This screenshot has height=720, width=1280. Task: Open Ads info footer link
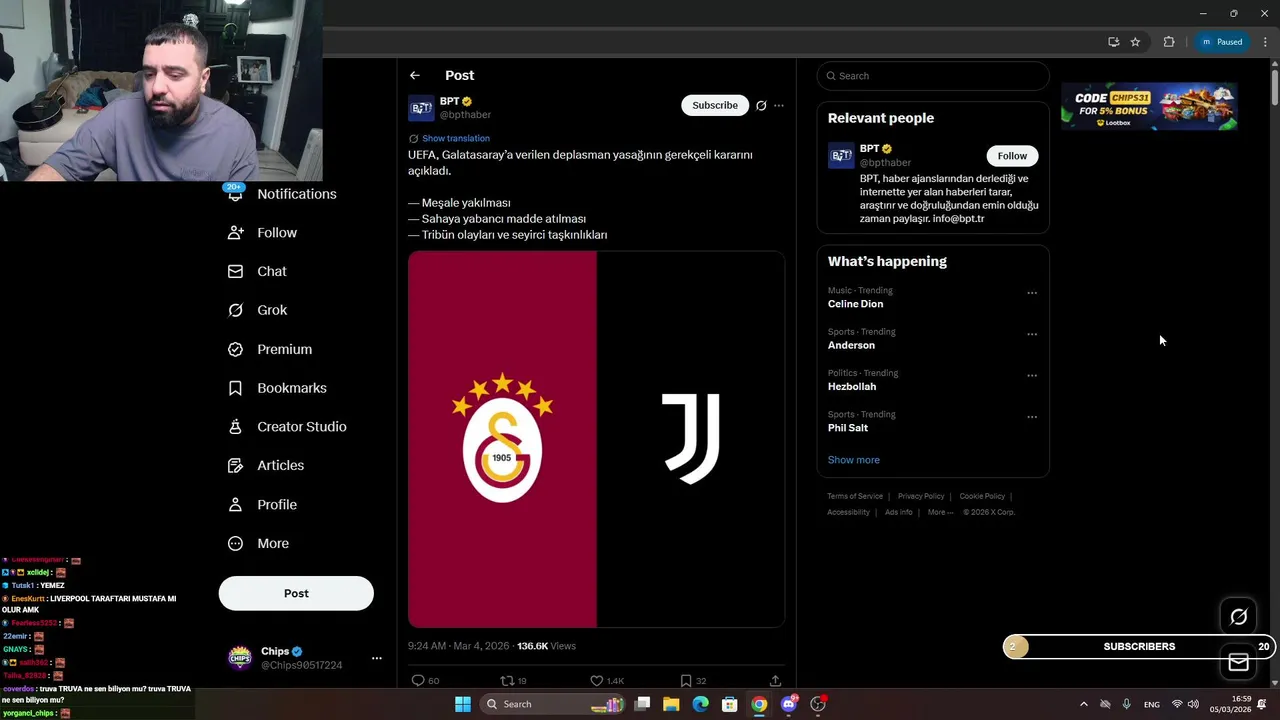coord(898,512)
